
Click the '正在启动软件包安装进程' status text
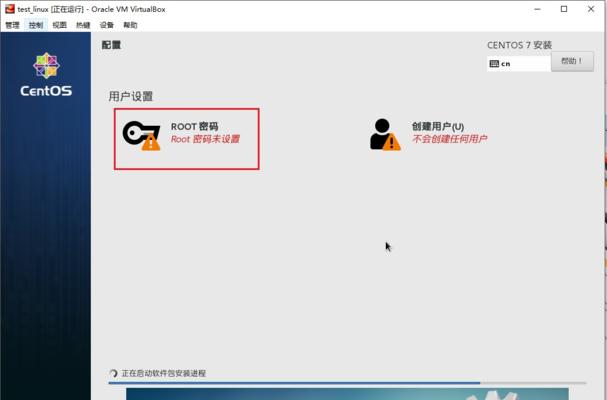pyautogui.click(x=164, y=373)
